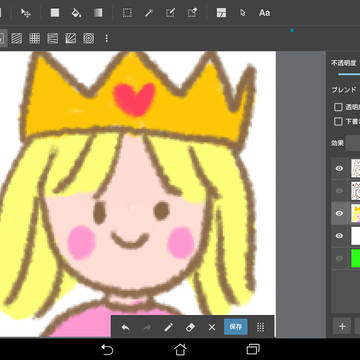Switch to the pen in bottom bar
The image size is (360, 360).
168,327
